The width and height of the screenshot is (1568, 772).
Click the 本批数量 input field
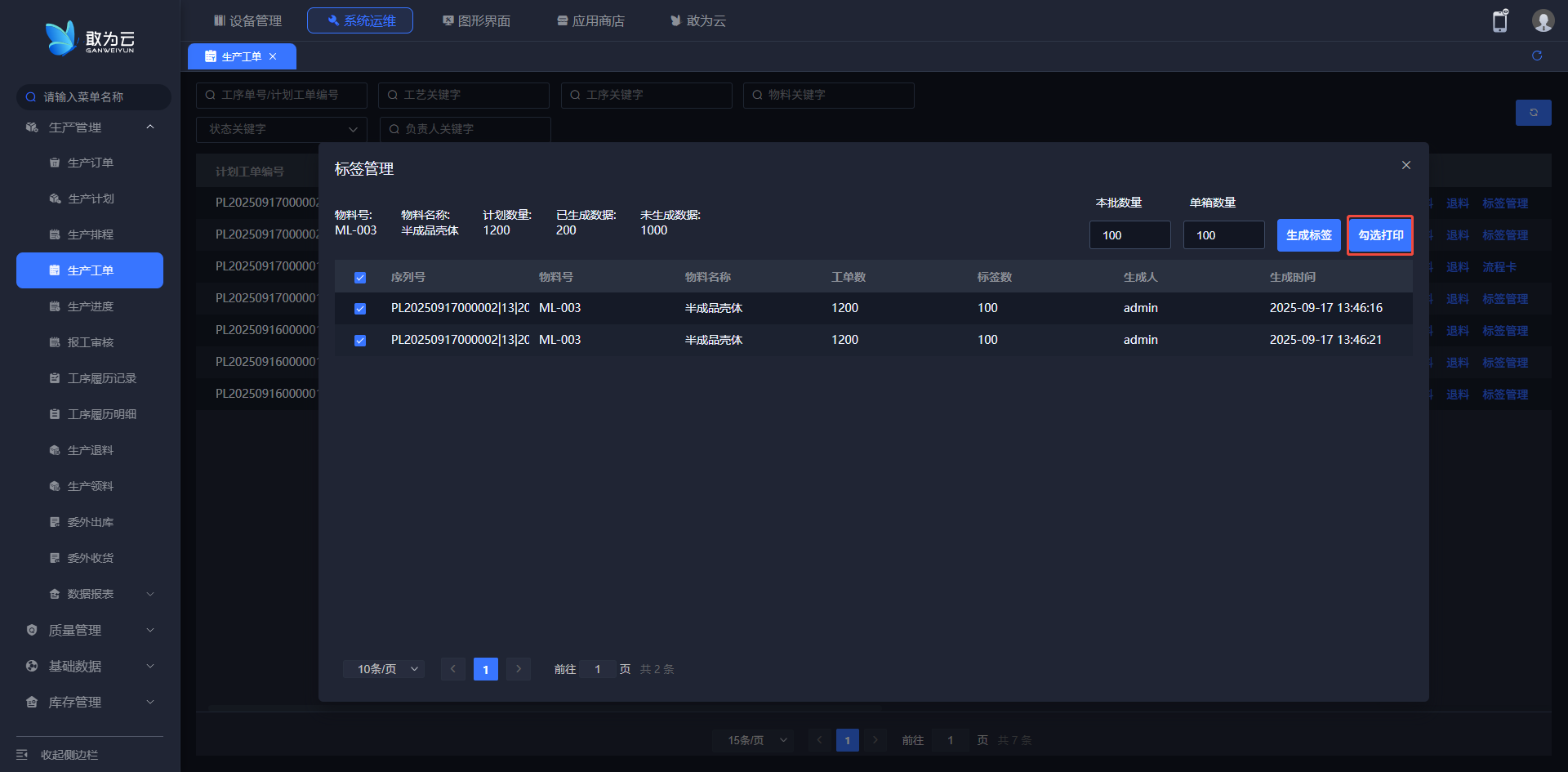point(1129,235)
